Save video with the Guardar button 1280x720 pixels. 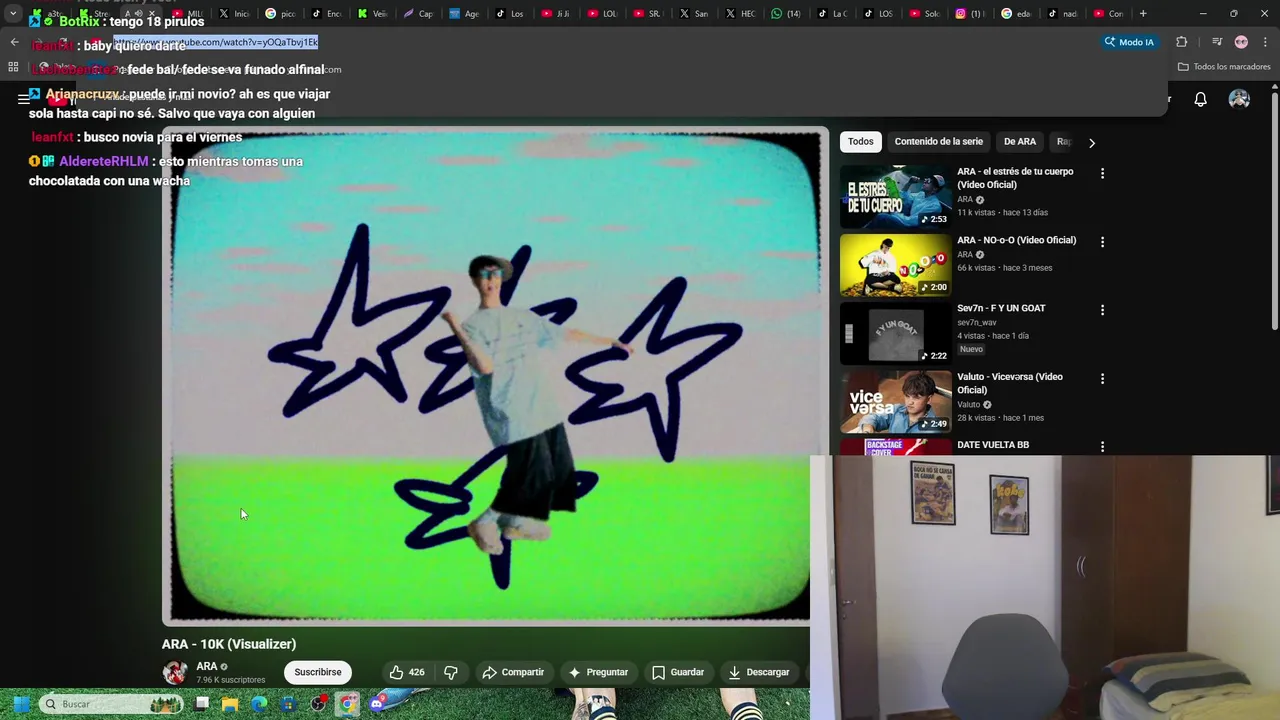[x=678, y=672]
